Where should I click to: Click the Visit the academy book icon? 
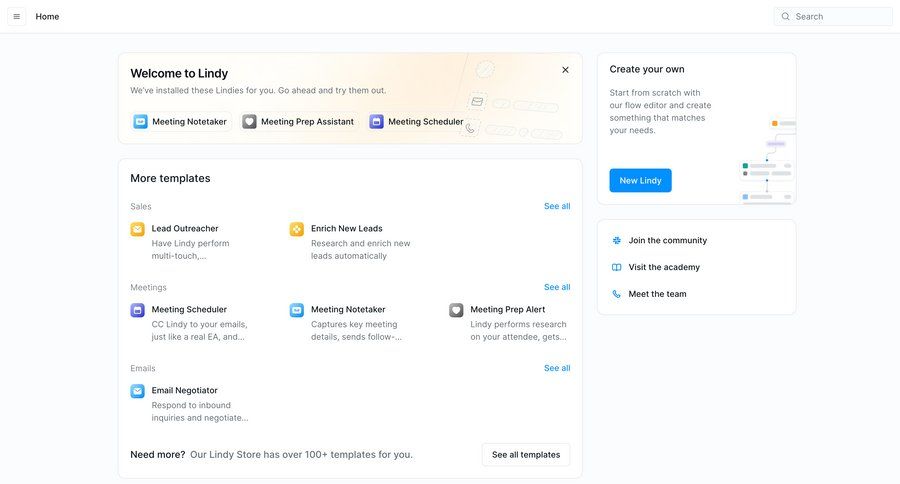click(616, 268)
